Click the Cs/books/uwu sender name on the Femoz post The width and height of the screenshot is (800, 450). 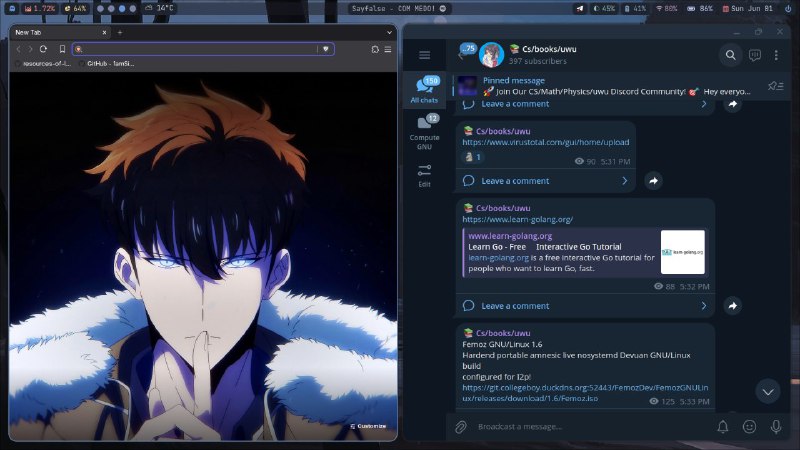pos(503,333)
